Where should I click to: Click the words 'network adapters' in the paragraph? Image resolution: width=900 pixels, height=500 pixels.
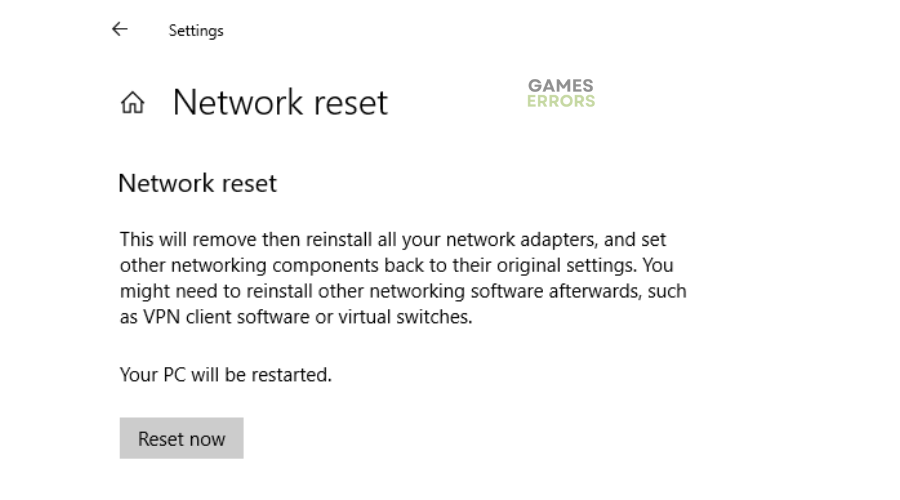pyautogui.click(x=522, y=239)
